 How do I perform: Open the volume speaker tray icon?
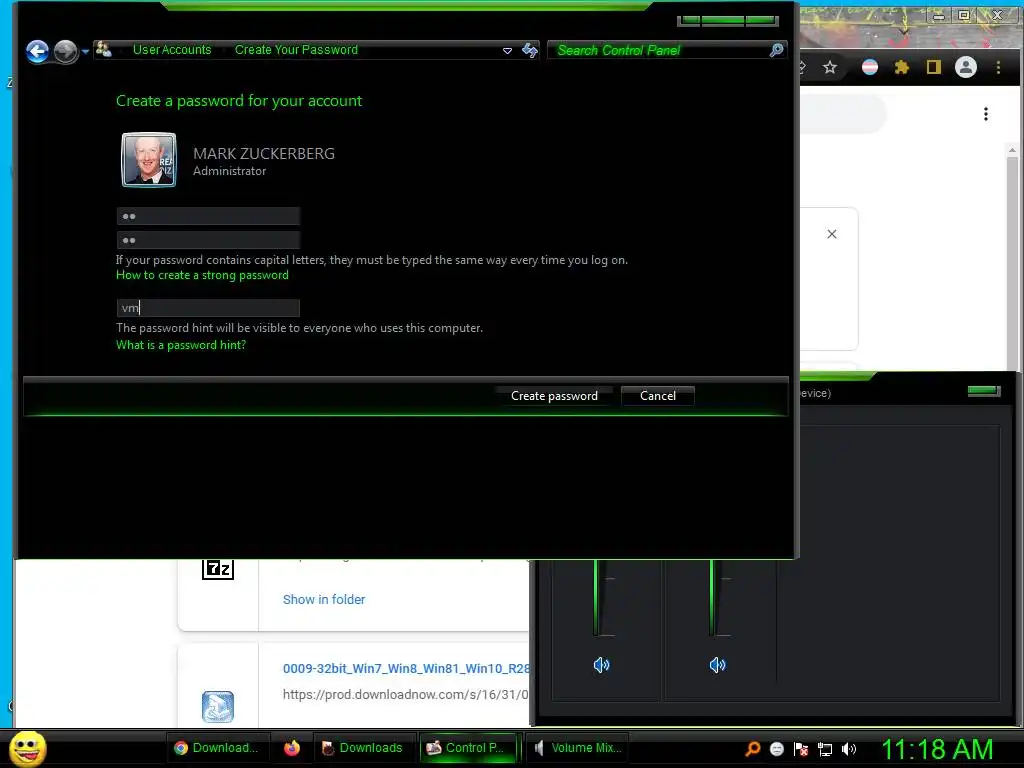tap(848, 749)
